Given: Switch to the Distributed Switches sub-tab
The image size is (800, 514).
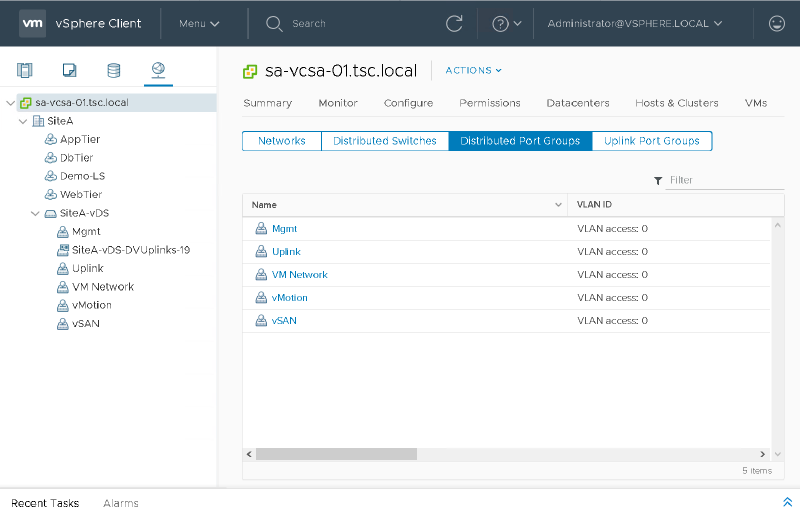Looking at the screenshot, I should pyautogui.click(x=385, y=141).
